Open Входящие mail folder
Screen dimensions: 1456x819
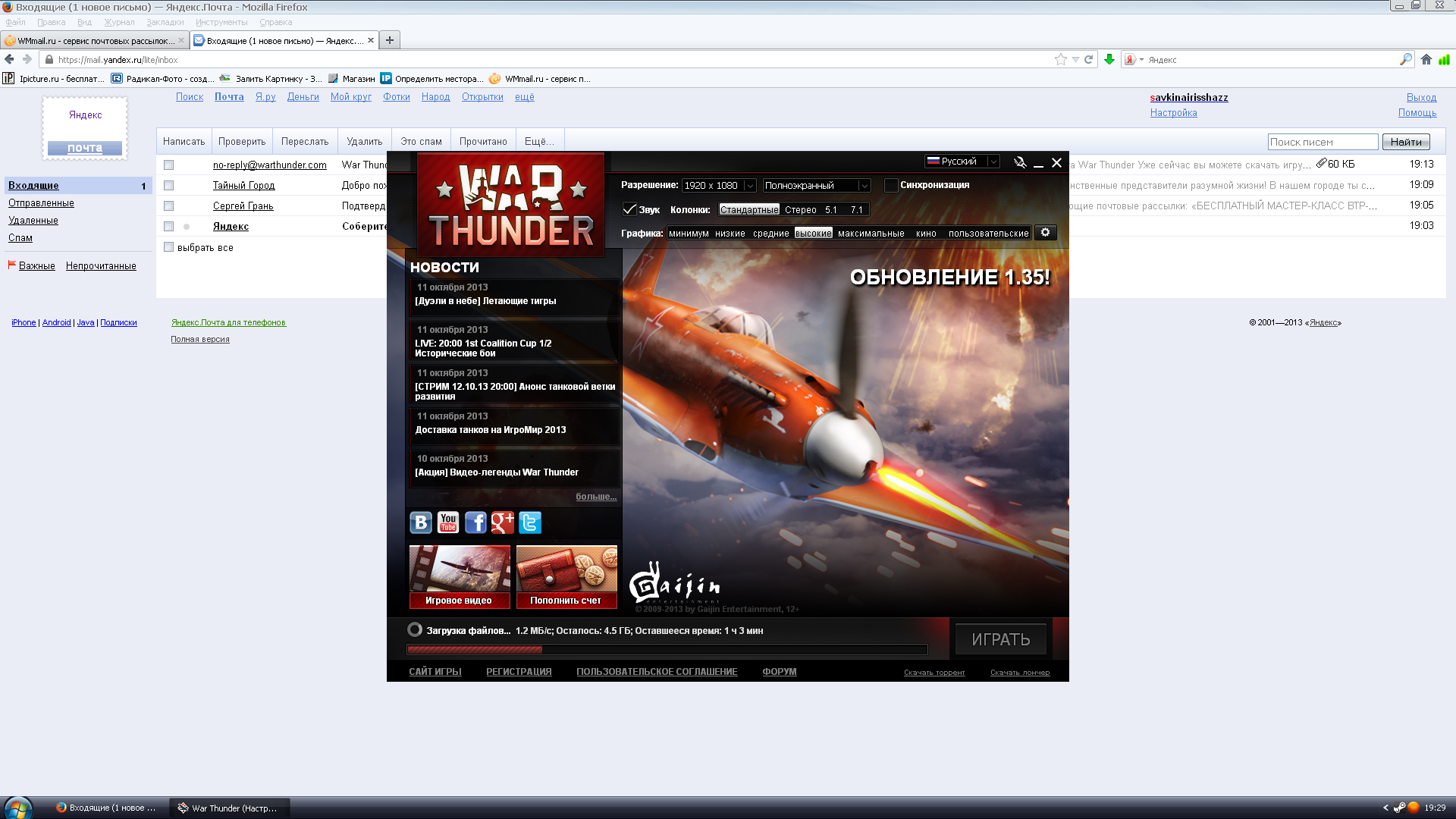point(33,185)
